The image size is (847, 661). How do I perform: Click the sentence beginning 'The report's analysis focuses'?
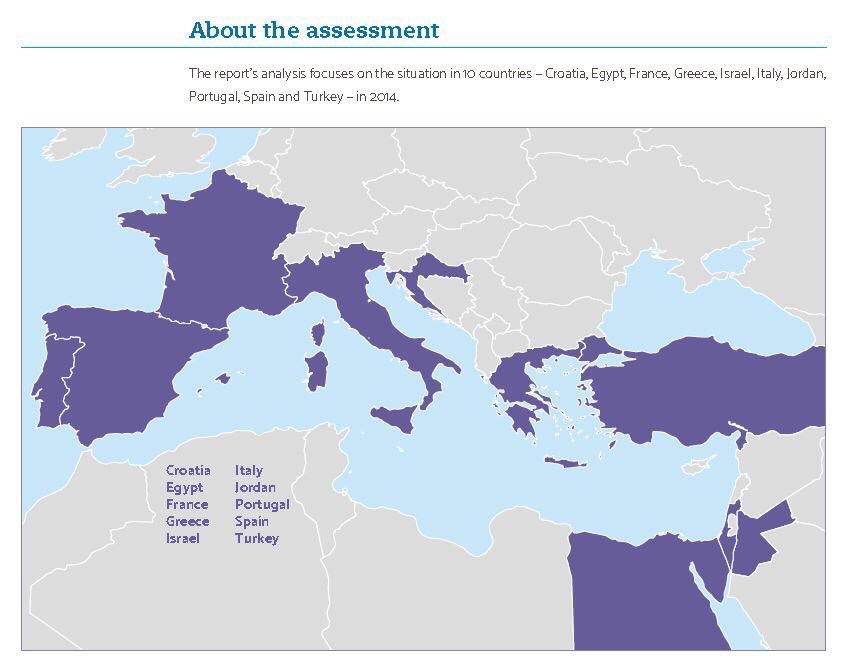(507, 85)
